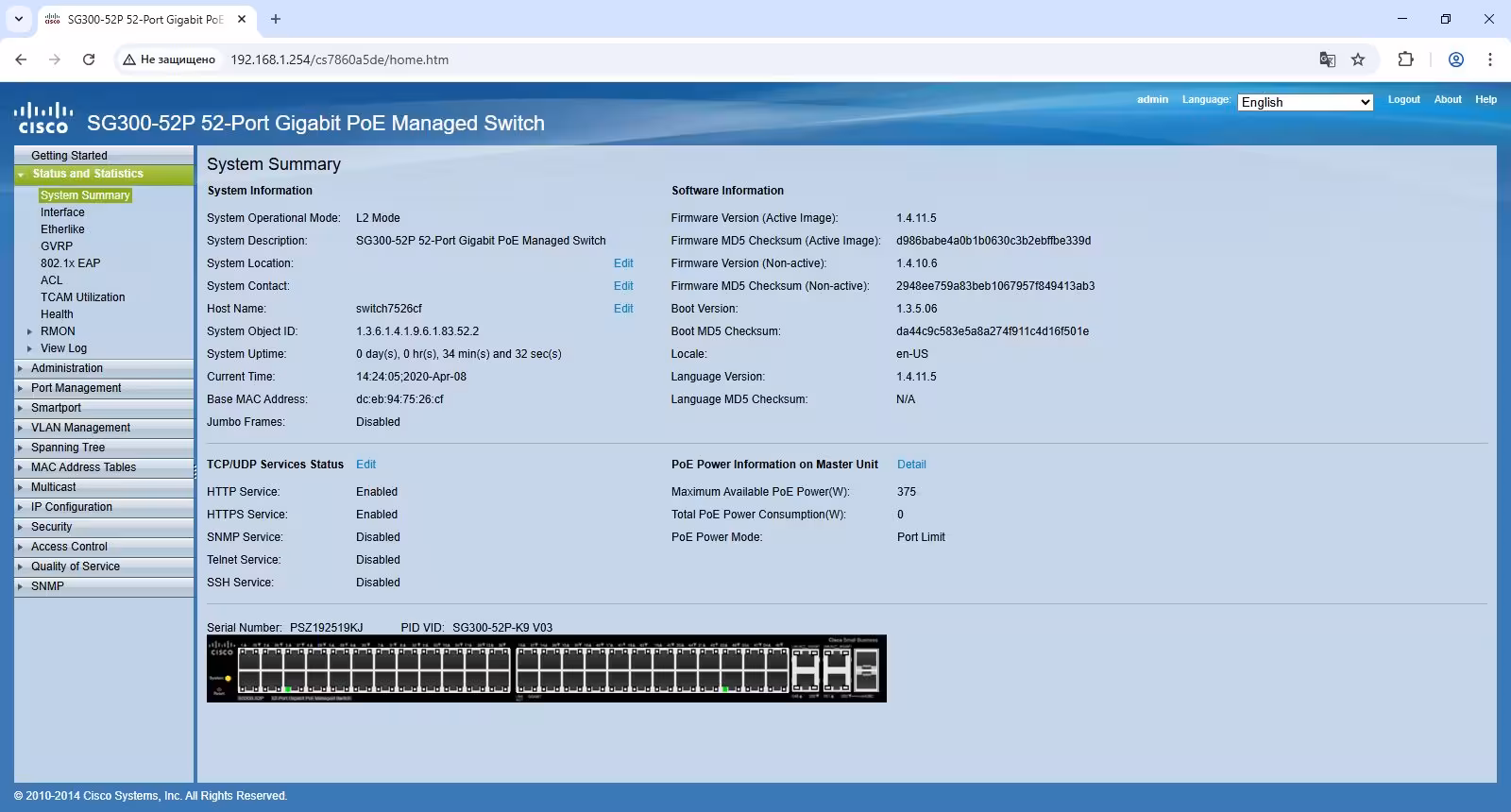Collapse the Status and Statistics section
The image size is (1511, 812).
tap(21, 175)
